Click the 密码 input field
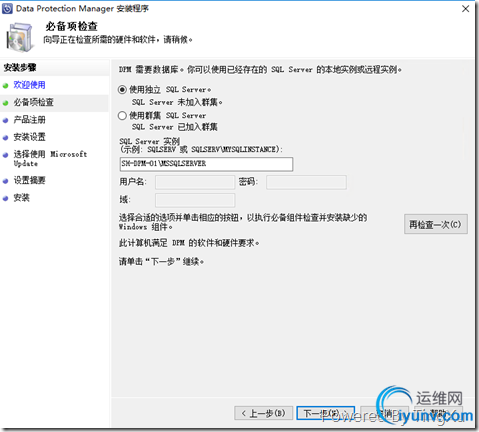This screenshot has height=432, width=479. coord(306,182)
